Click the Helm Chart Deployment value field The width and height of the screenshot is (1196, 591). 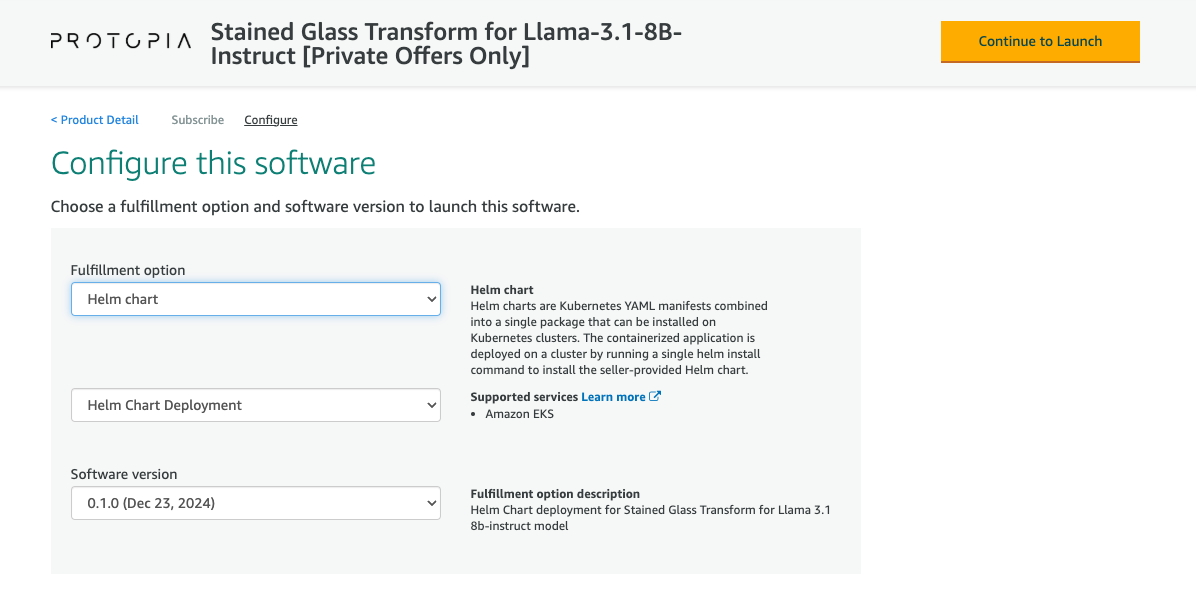200,405
